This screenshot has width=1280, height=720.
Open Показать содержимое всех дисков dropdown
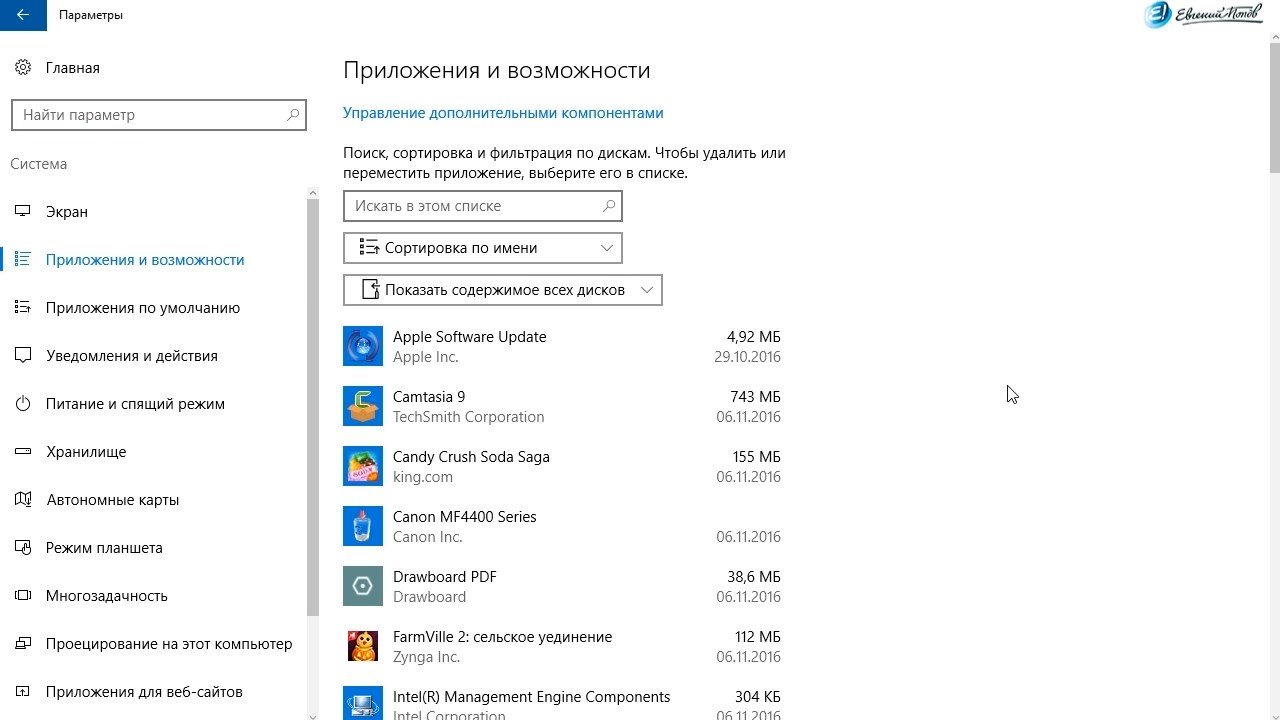[x=503, y=290]
